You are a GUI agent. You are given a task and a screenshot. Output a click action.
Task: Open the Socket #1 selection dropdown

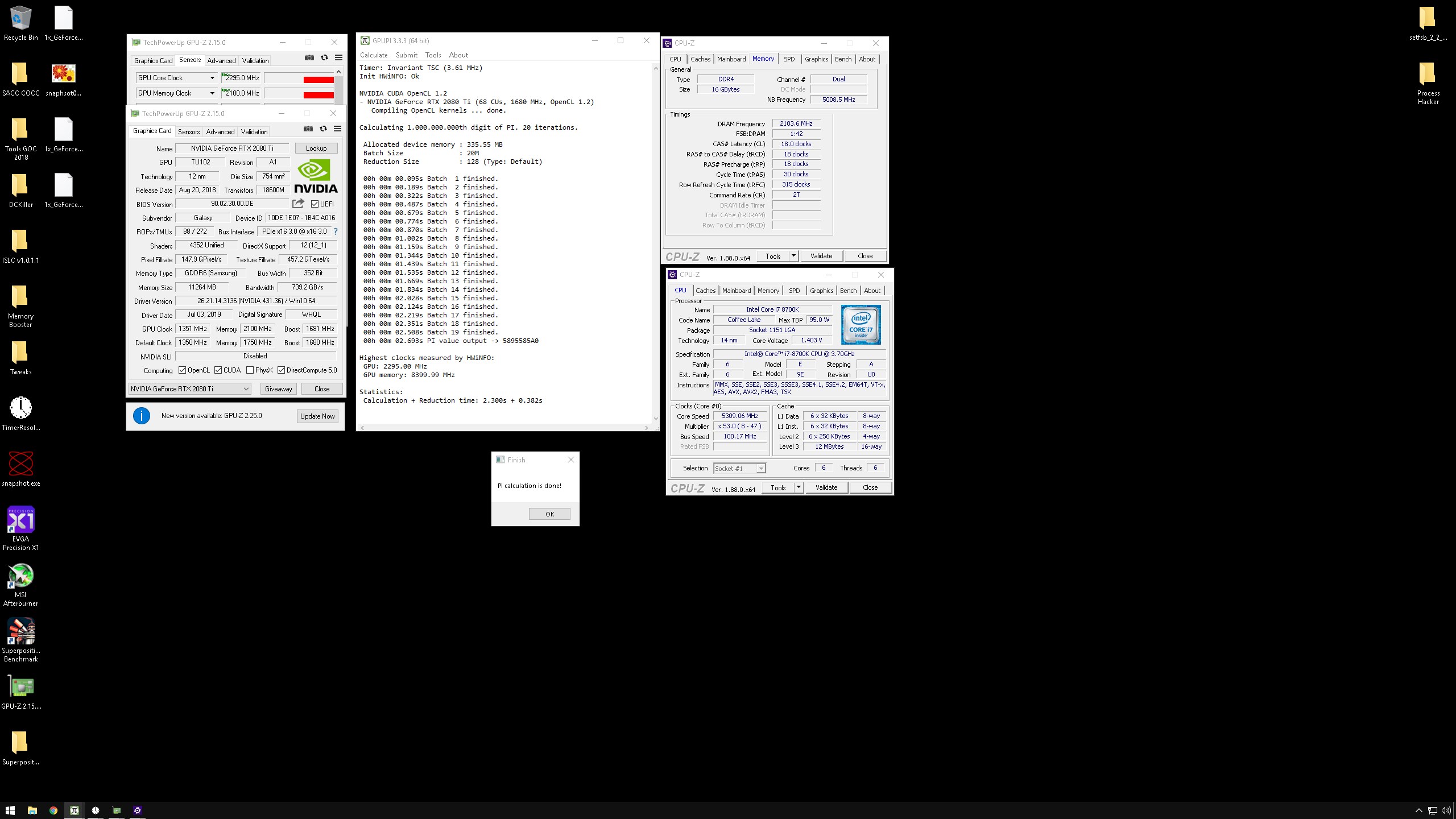pos(739,469)
